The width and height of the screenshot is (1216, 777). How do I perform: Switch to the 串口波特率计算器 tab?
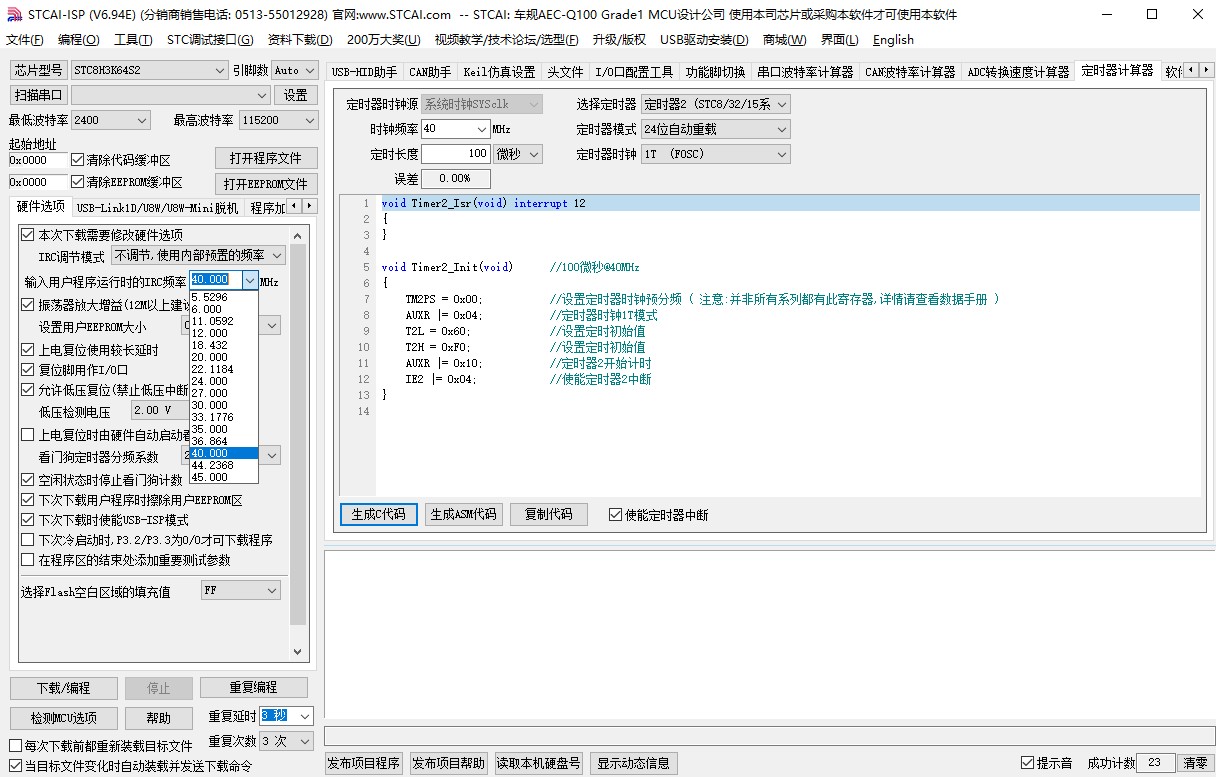pos(805,72)
